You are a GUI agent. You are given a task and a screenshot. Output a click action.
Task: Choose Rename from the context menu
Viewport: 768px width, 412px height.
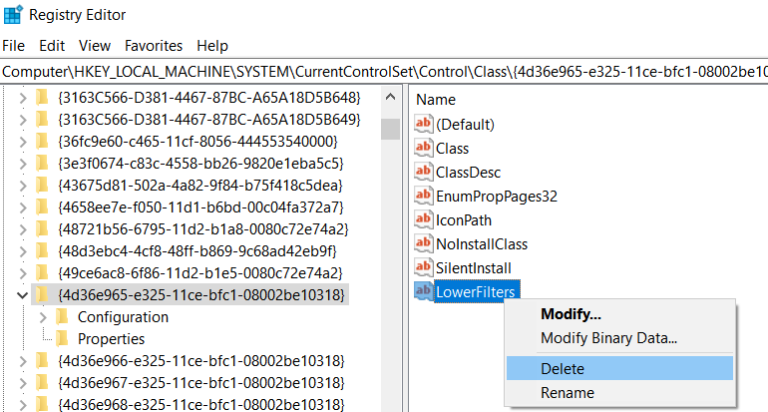tap(567, 393)
